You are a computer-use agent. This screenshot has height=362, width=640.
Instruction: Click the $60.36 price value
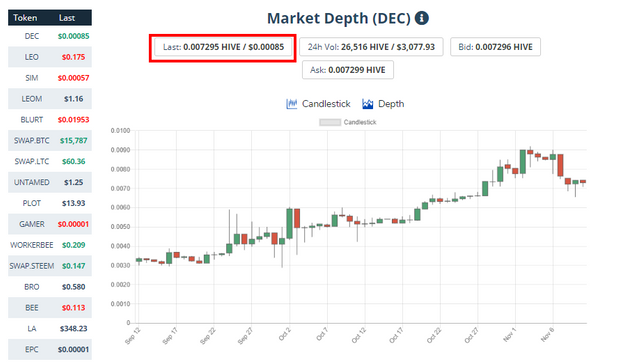pyautogui.click(x=73, y=161)
